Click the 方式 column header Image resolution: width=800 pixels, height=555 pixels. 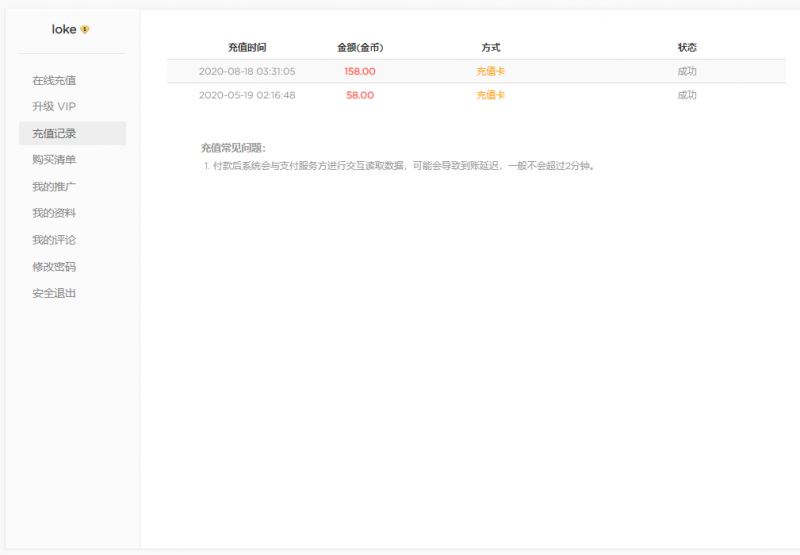[490, 48]
